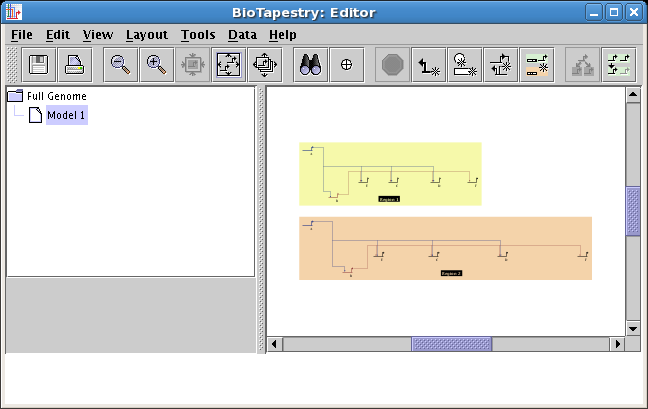648x409 pixels.
Task: Select the Add Link tool icon
Action: [x=430, y=65]
